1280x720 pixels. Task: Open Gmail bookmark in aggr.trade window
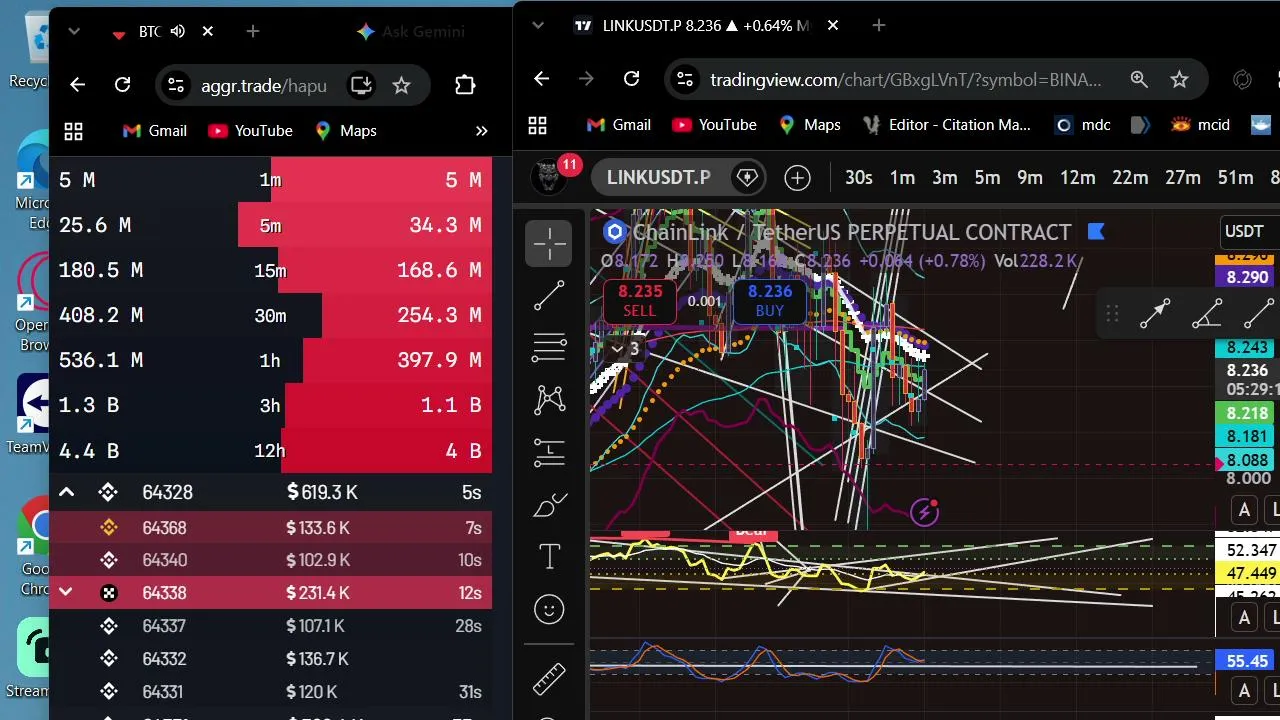click(x=154, y=131)
